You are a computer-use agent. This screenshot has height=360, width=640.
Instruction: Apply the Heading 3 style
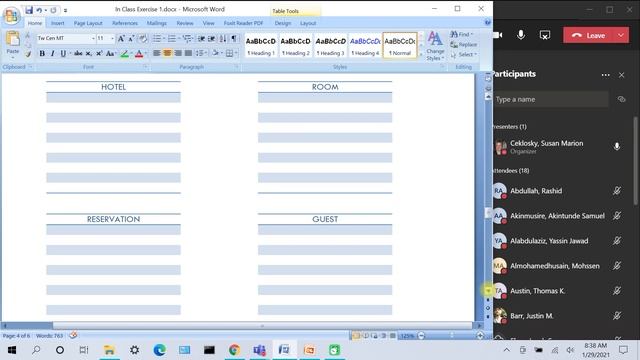coord(331,46)
